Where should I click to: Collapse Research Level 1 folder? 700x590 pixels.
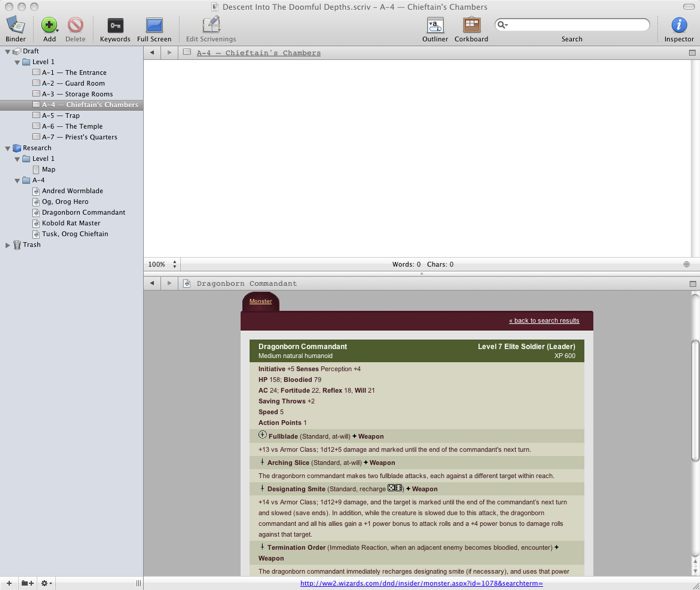point(17,159)
